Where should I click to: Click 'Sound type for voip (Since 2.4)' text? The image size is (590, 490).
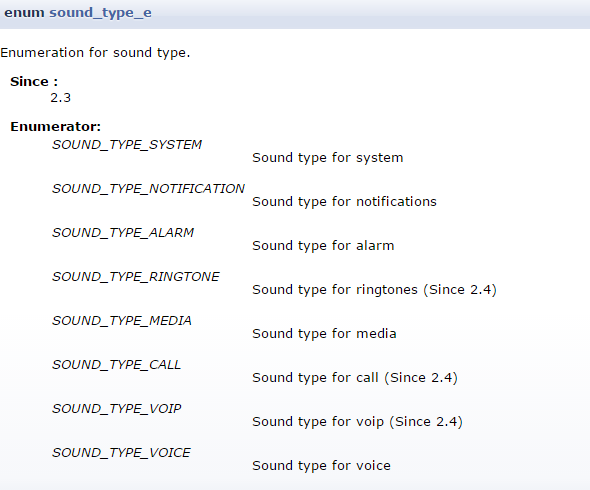(x=357, y=422)
